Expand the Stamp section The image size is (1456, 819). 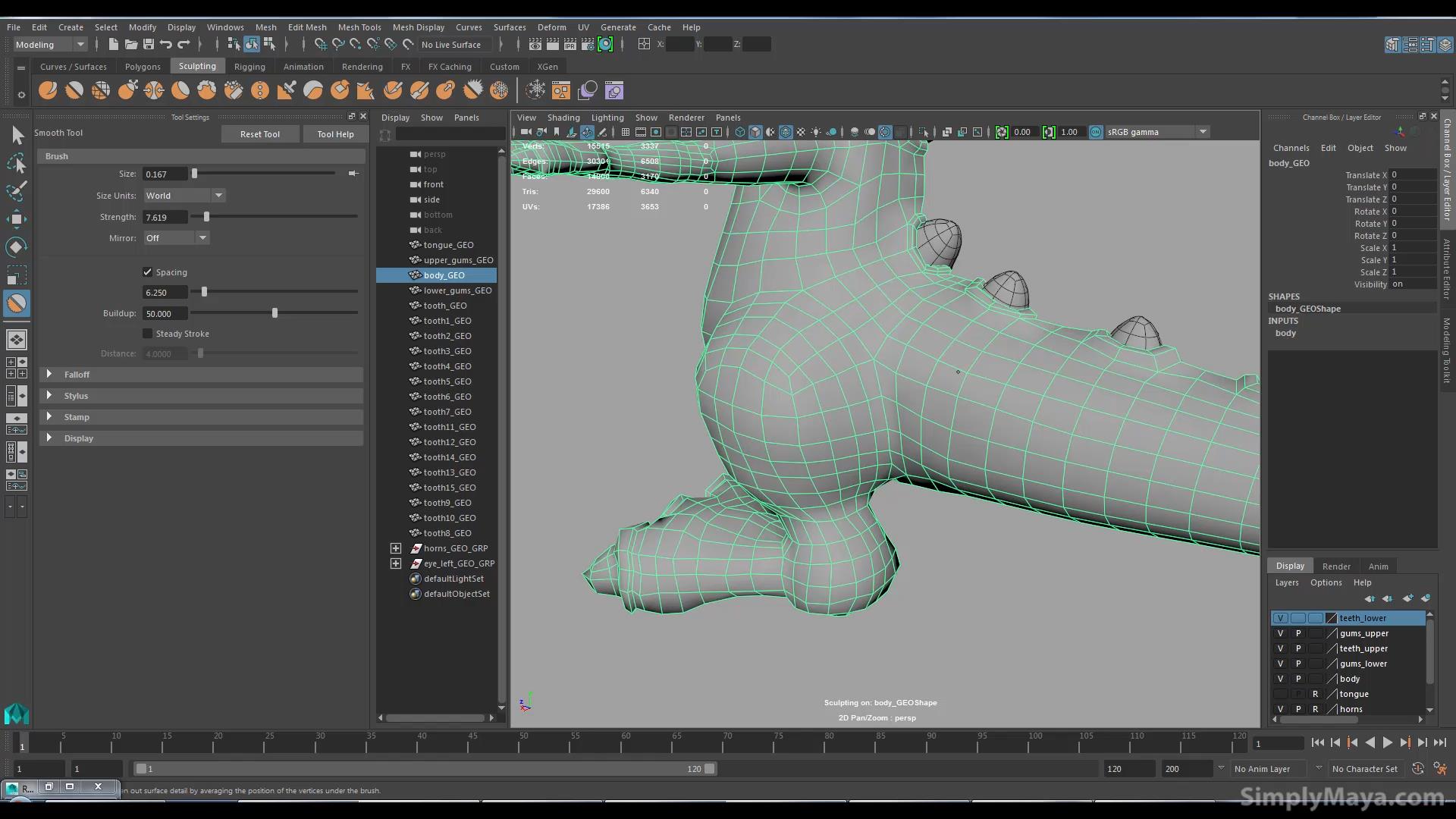click(x=49, y=417)
